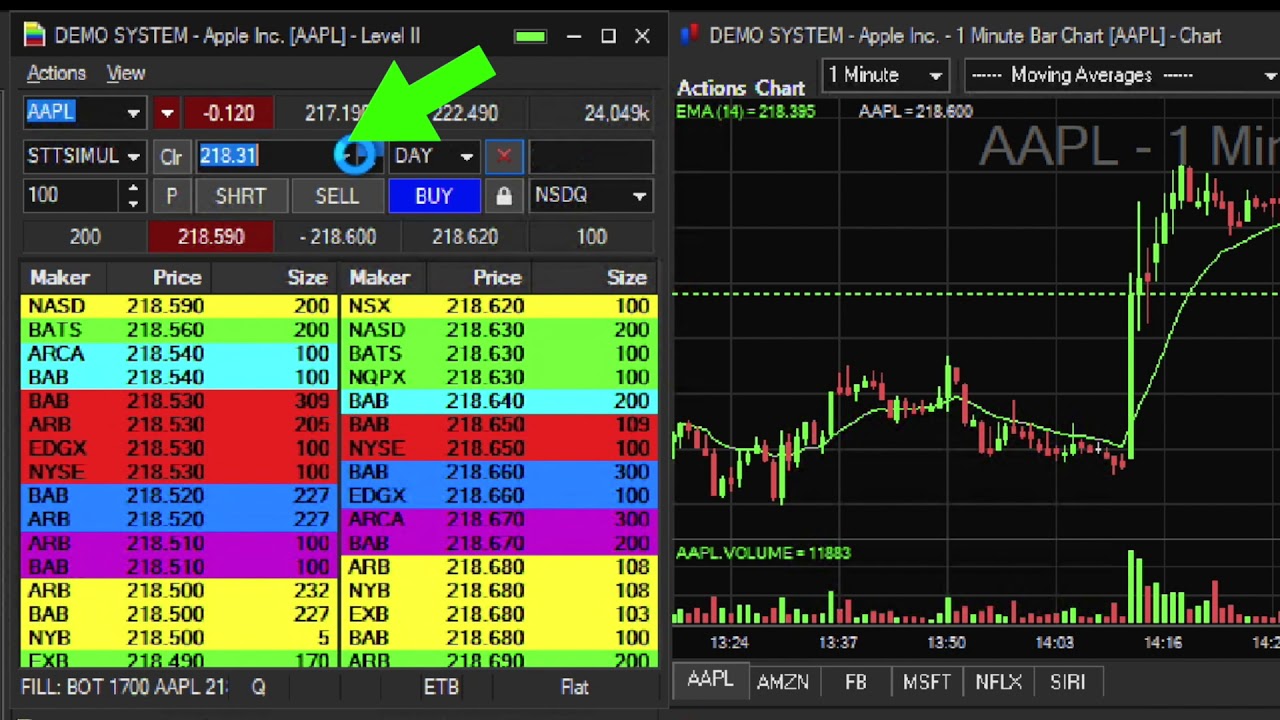Select the NYB 218.500 bid row
The height and width of the screenshot is (720, 1280).
(179, 638)
